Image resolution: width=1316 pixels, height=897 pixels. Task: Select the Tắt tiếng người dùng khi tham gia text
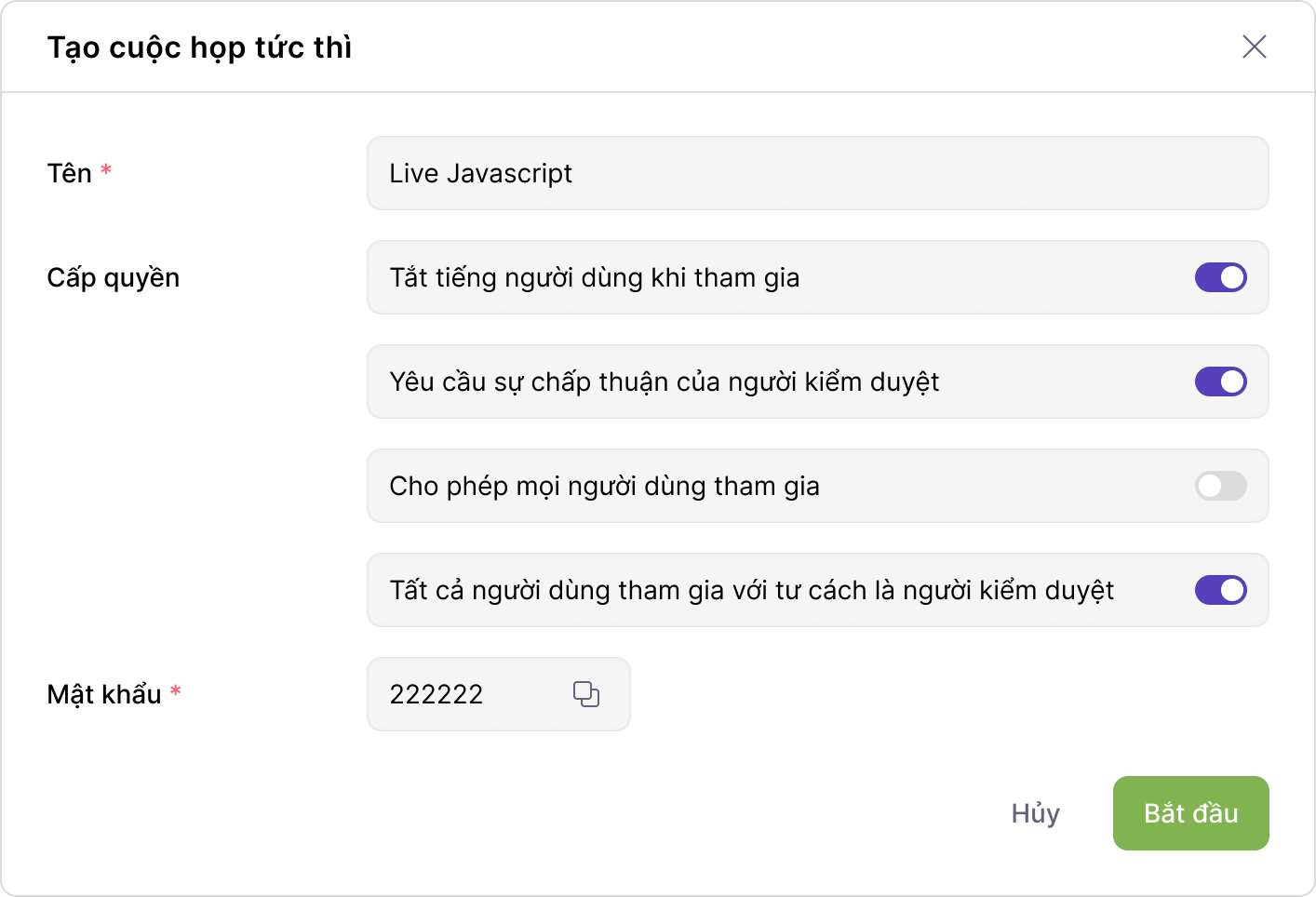[x=594, y=278]
